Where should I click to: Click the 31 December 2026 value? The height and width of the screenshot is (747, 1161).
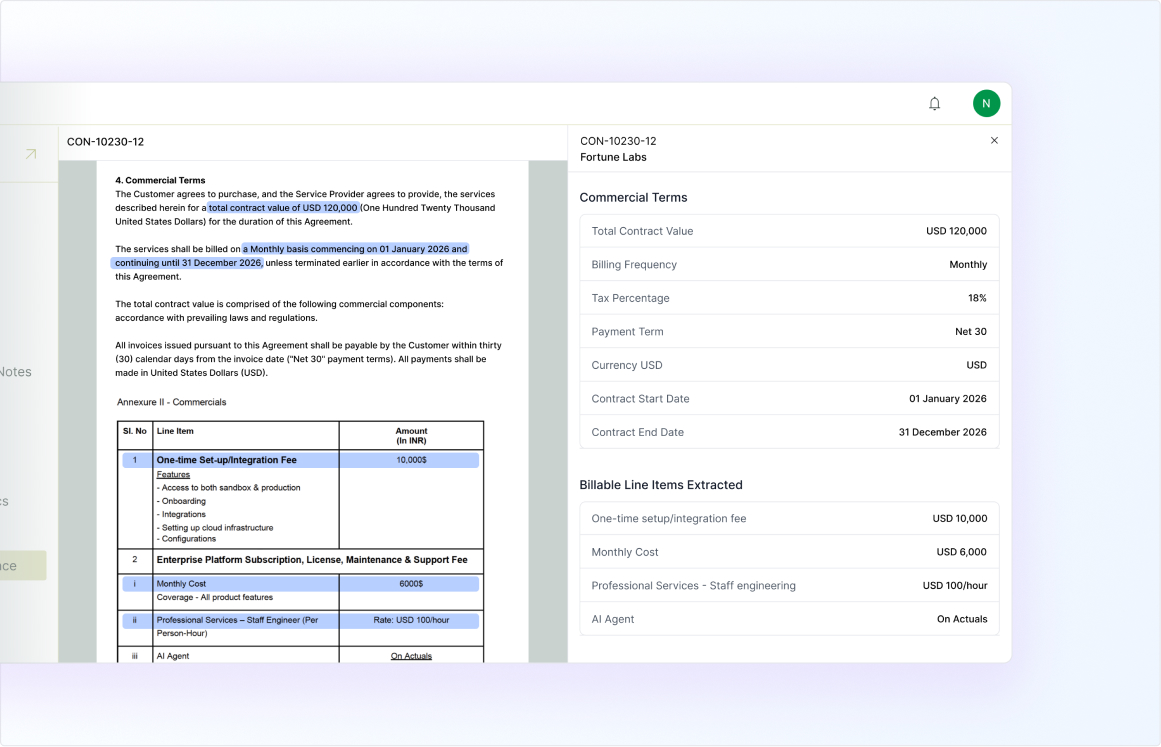(943, 432)
